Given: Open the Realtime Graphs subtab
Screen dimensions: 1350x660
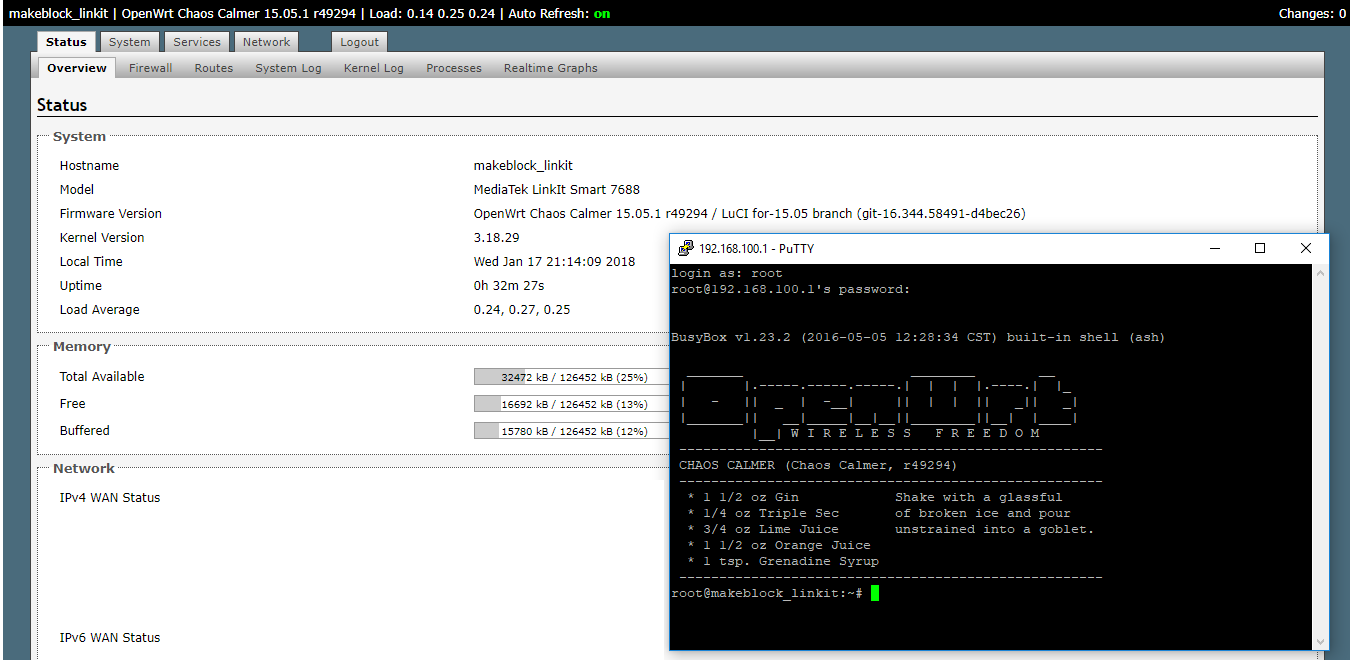Looking at the screenshot, I should click(551, 68).
